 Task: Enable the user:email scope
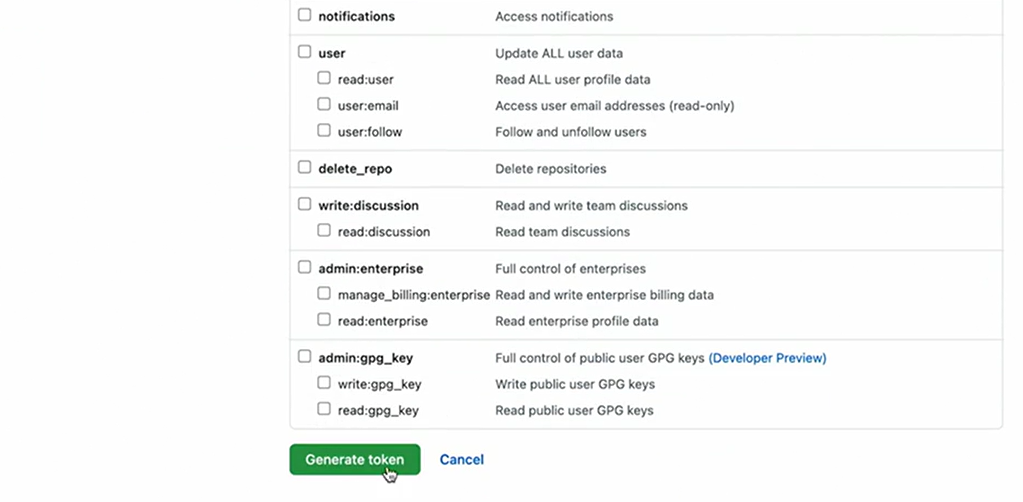point(324,104)
